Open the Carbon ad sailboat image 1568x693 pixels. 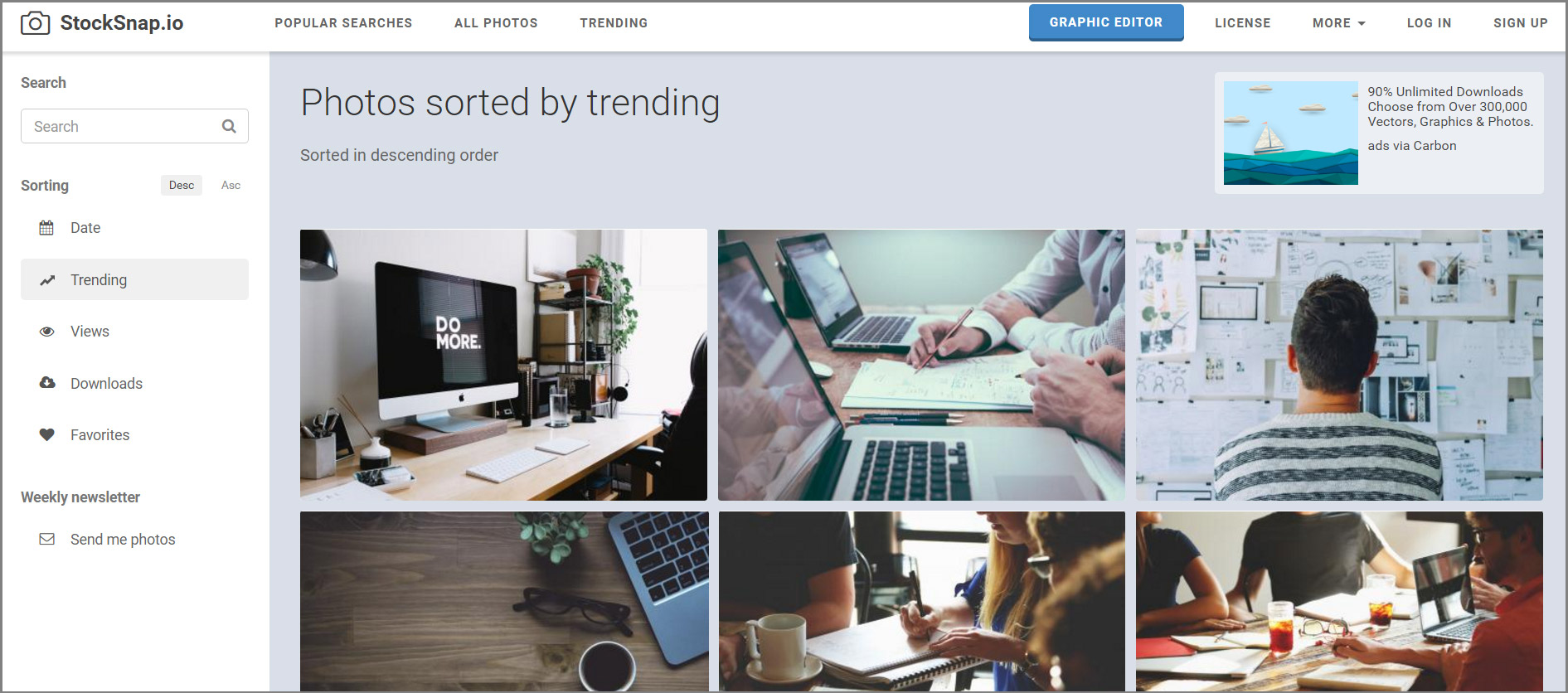tap(1290, 133)
